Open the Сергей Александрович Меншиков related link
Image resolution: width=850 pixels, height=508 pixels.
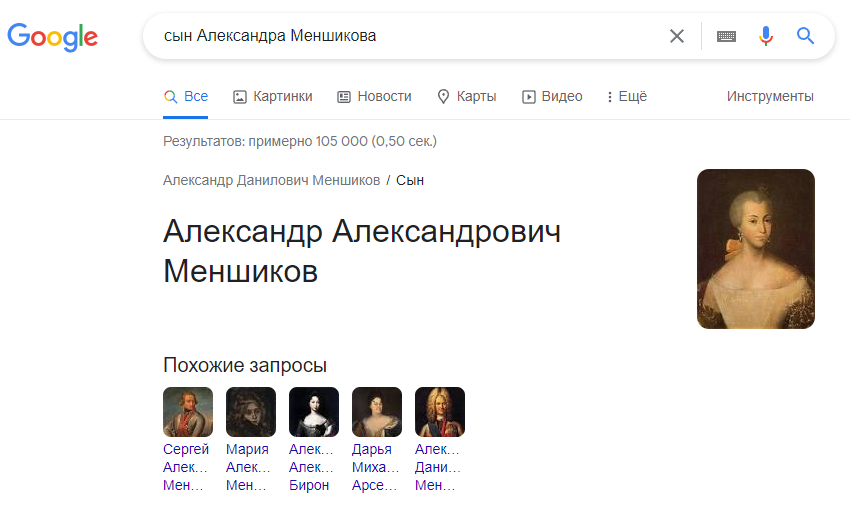pyautogui.click(x=186, y=467)
